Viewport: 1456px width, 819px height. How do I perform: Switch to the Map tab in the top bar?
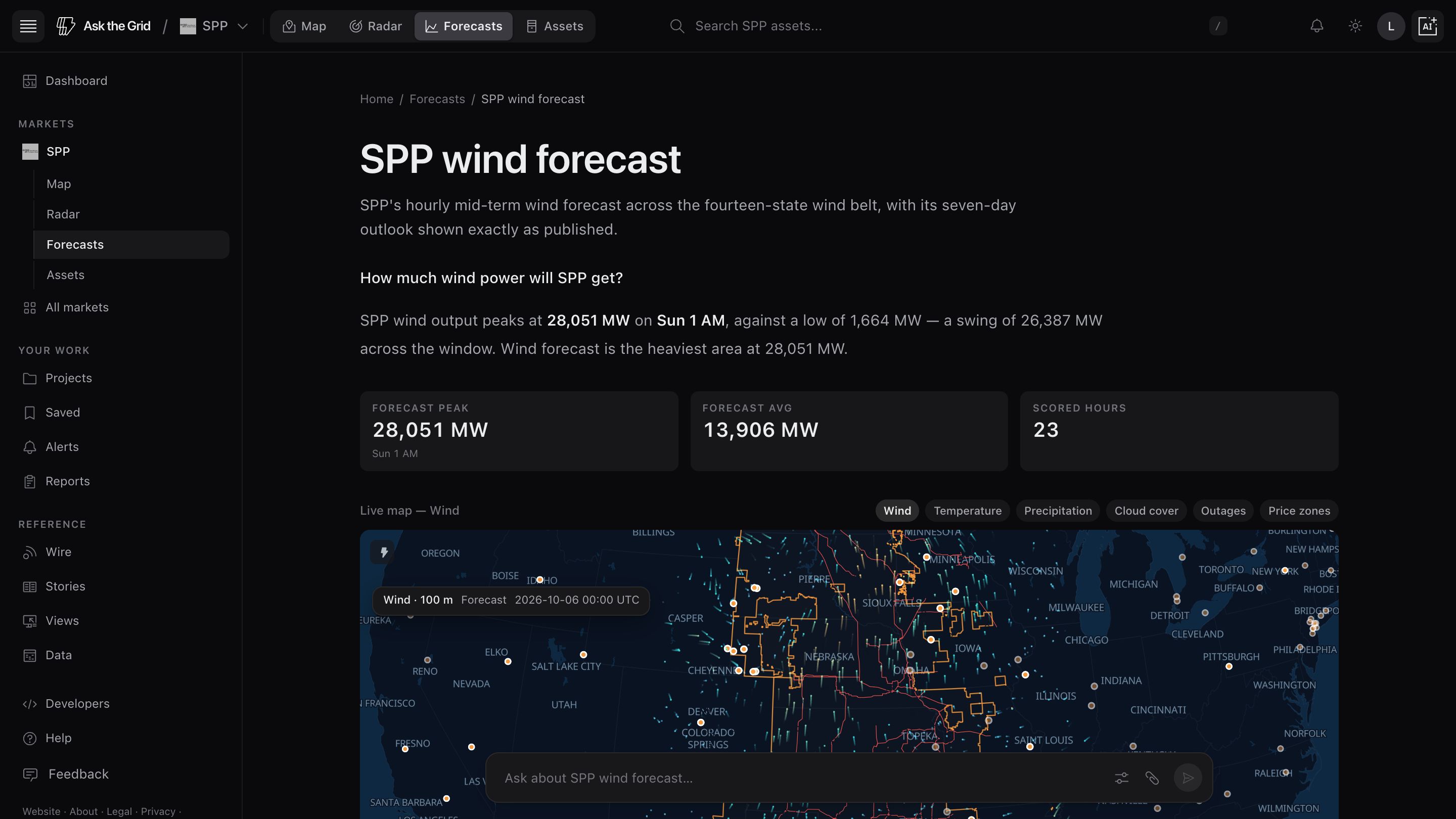[305, 26]
